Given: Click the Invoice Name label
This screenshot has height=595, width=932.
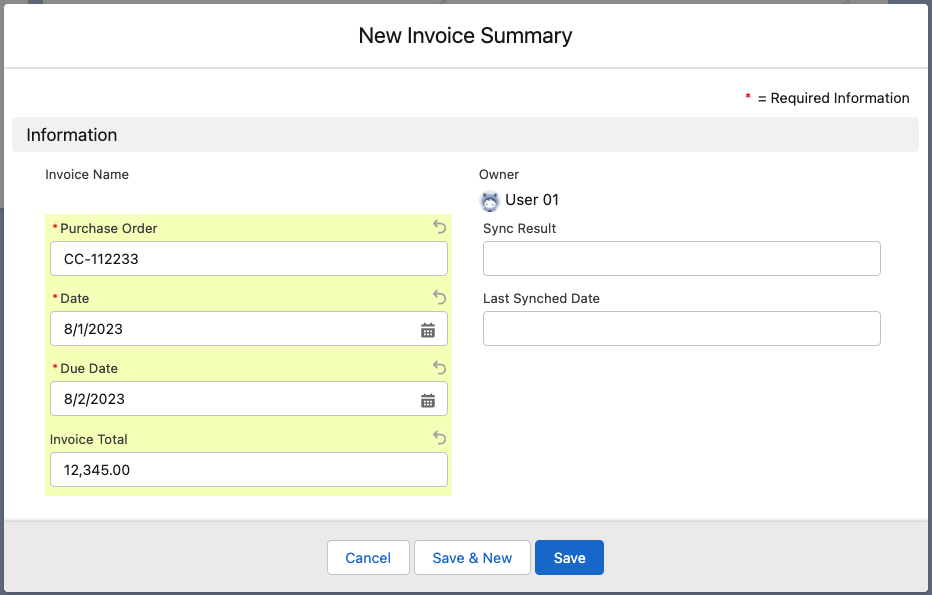Looking at the screenshot, I should tap(87, 174).
